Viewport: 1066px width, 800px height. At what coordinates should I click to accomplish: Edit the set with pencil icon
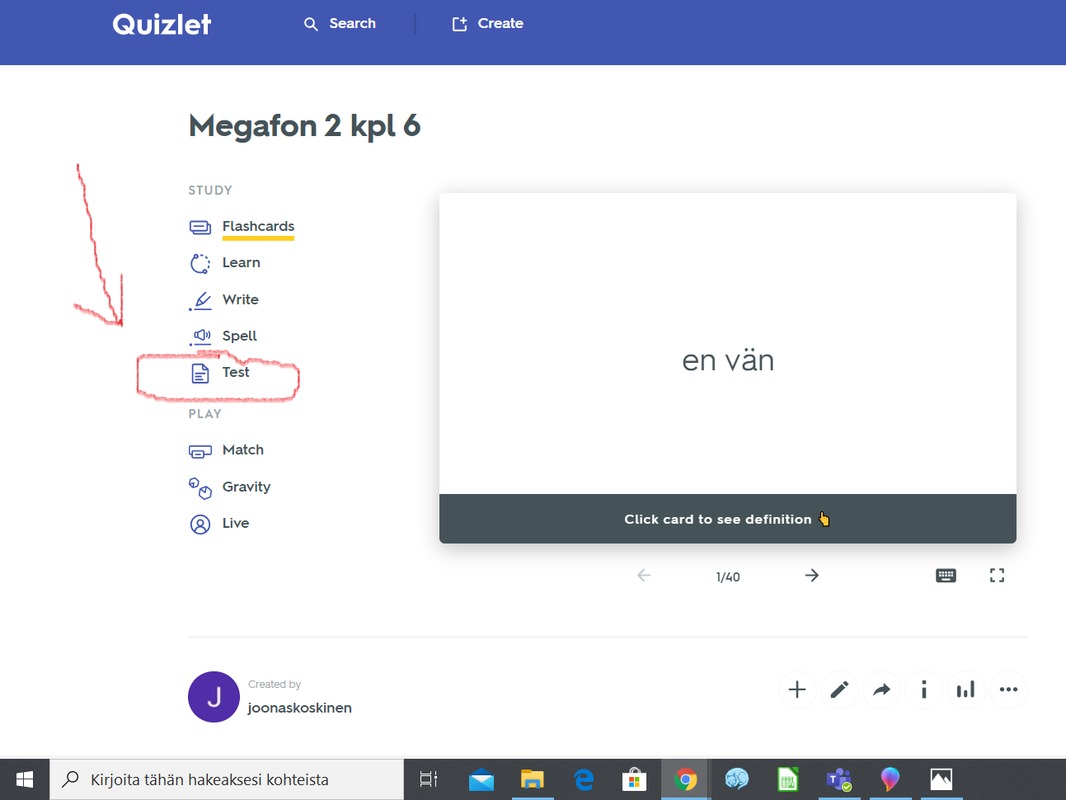click(839, 690)
